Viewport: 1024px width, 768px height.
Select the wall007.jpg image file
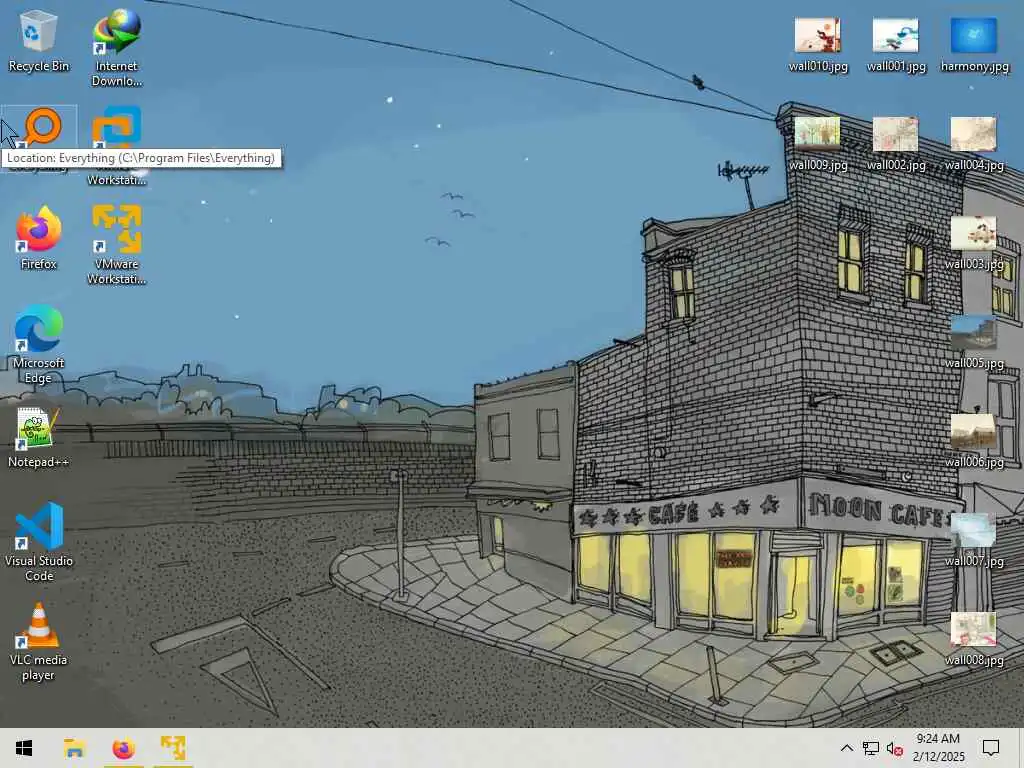coord(974,541)
